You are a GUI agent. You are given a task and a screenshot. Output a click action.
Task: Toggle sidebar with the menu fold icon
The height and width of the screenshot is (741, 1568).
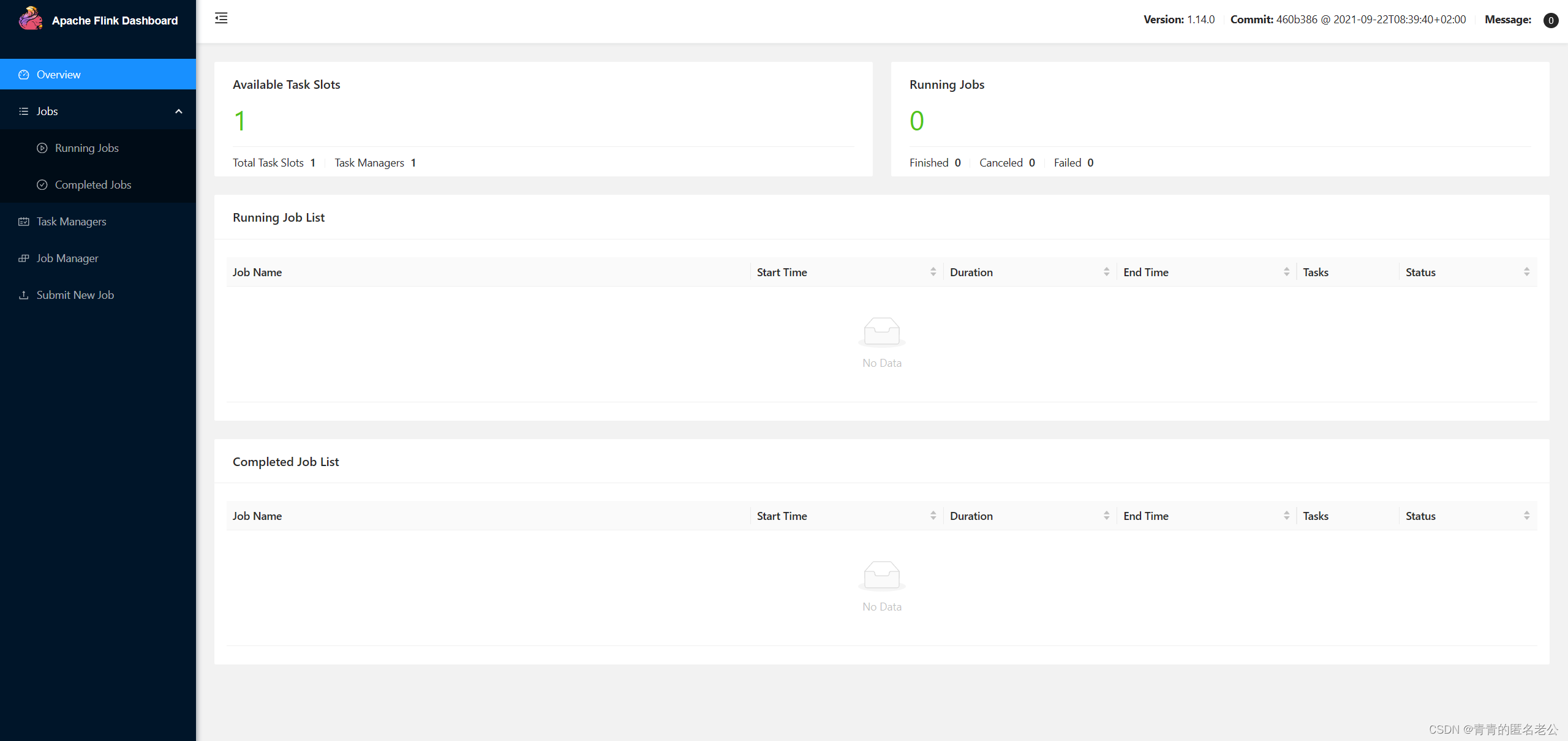point(221,18)
